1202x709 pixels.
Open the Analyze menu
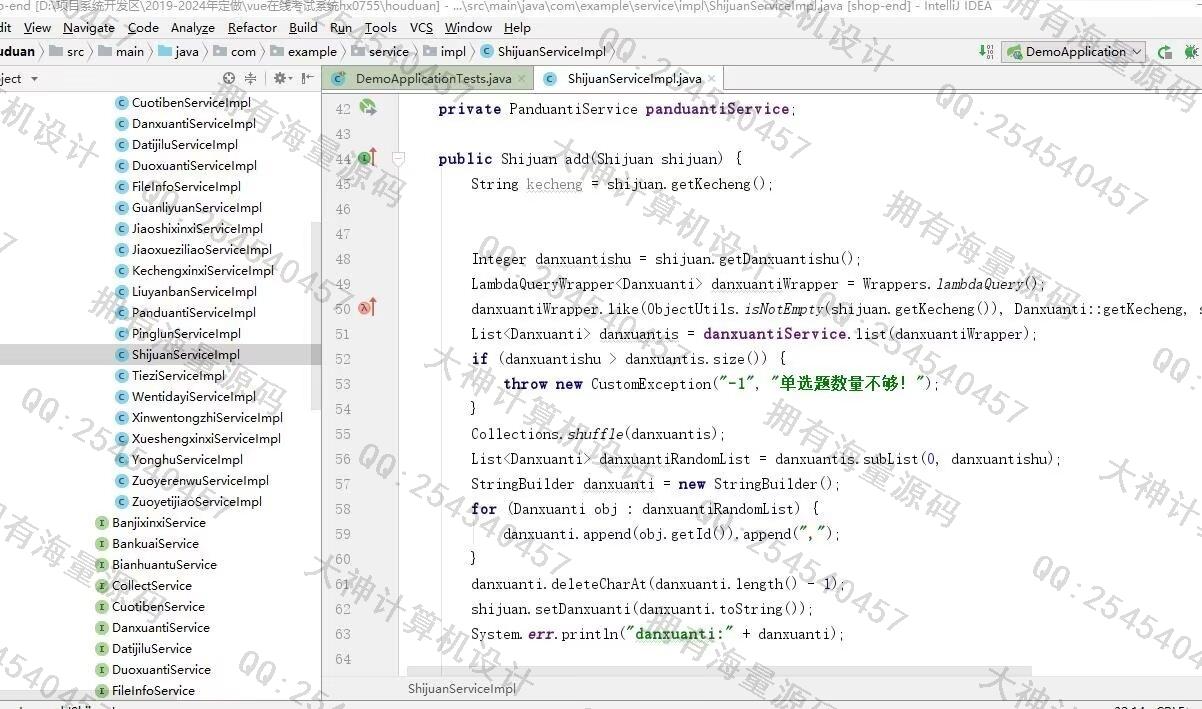(x=193, y=28)
